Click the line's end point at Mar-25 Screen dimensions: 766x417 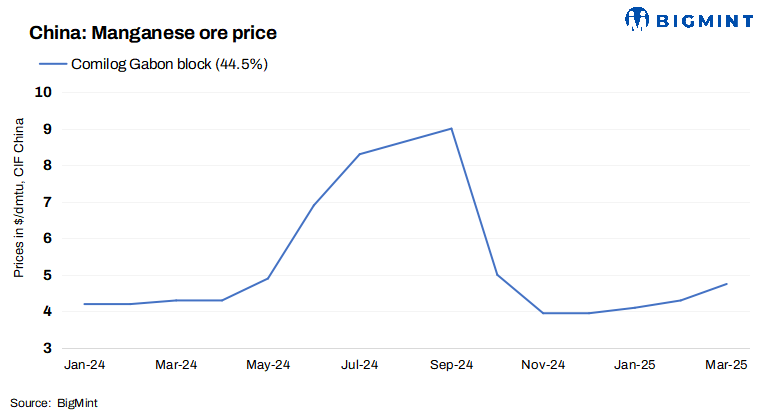click(x=727, y=284)
